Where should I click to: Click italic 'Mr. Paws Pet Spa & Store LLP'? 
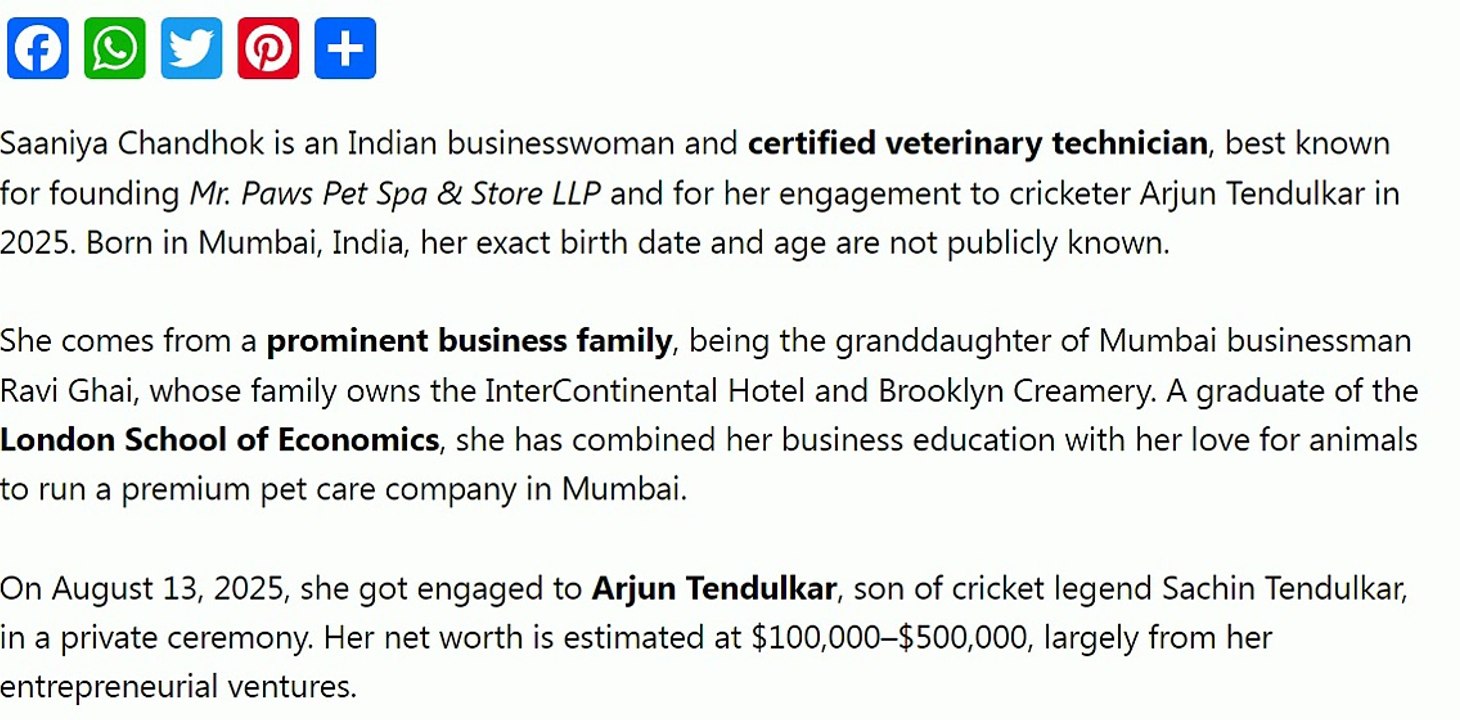(396, 193)
